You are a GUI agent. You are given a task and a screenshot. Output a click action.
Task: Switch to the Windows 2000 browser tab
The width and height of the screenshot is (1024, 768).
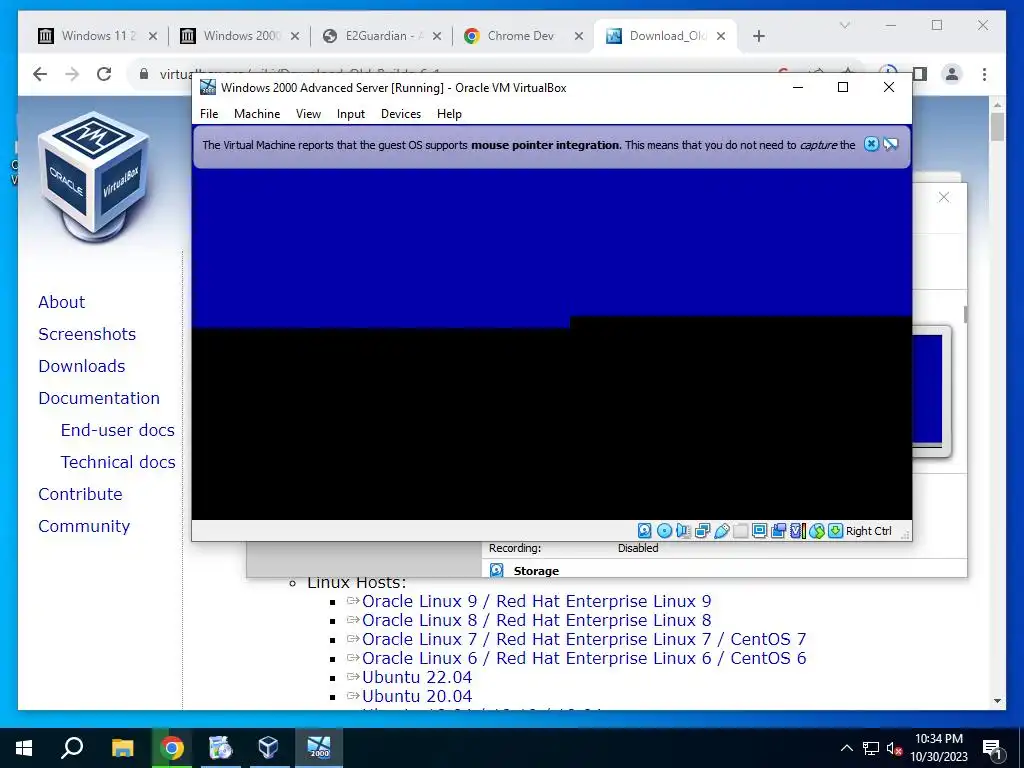(x=240, y=36)
